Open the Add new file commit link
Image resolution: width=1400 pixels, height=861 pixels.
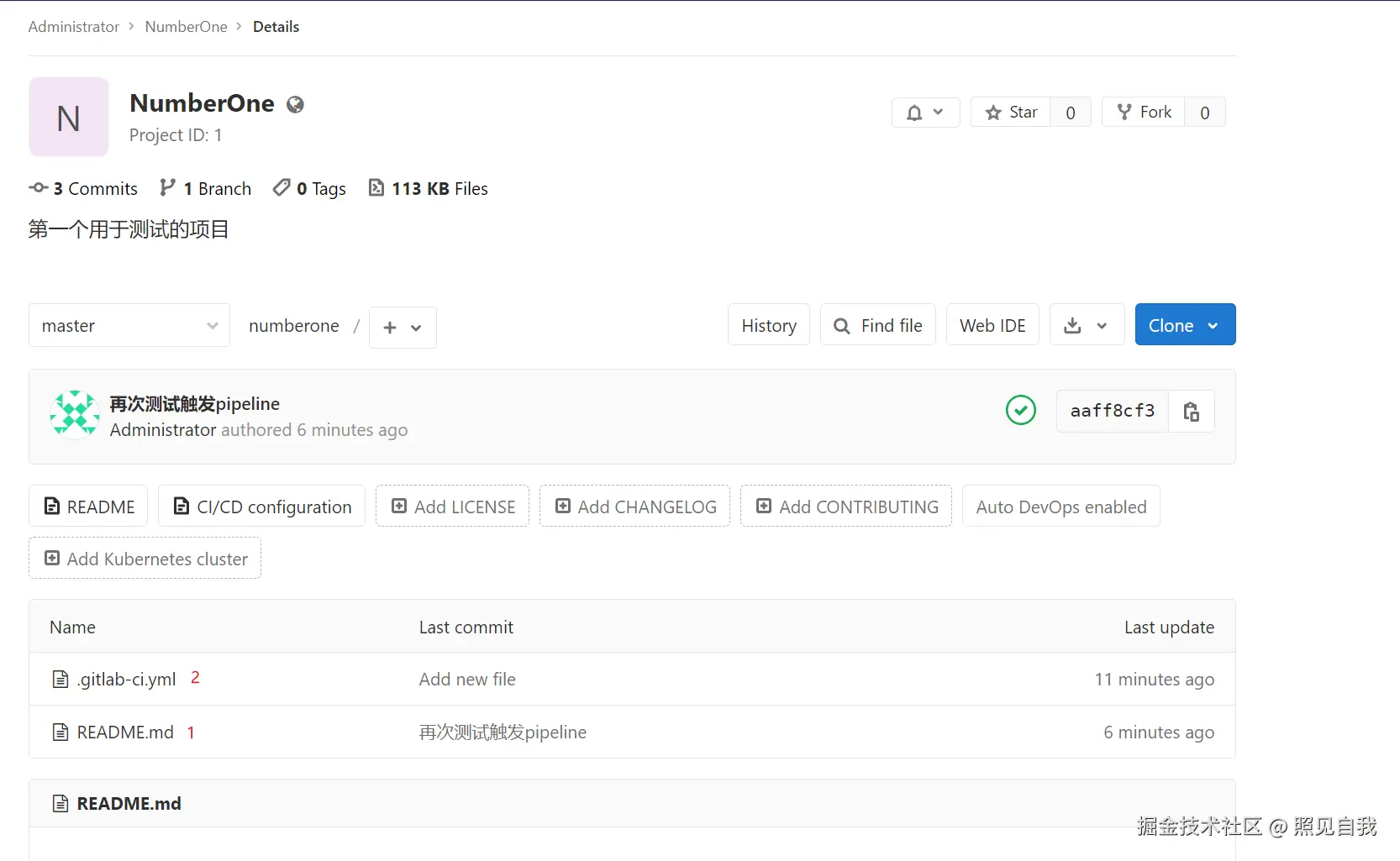pyautogui.click(x=467, y=679)
